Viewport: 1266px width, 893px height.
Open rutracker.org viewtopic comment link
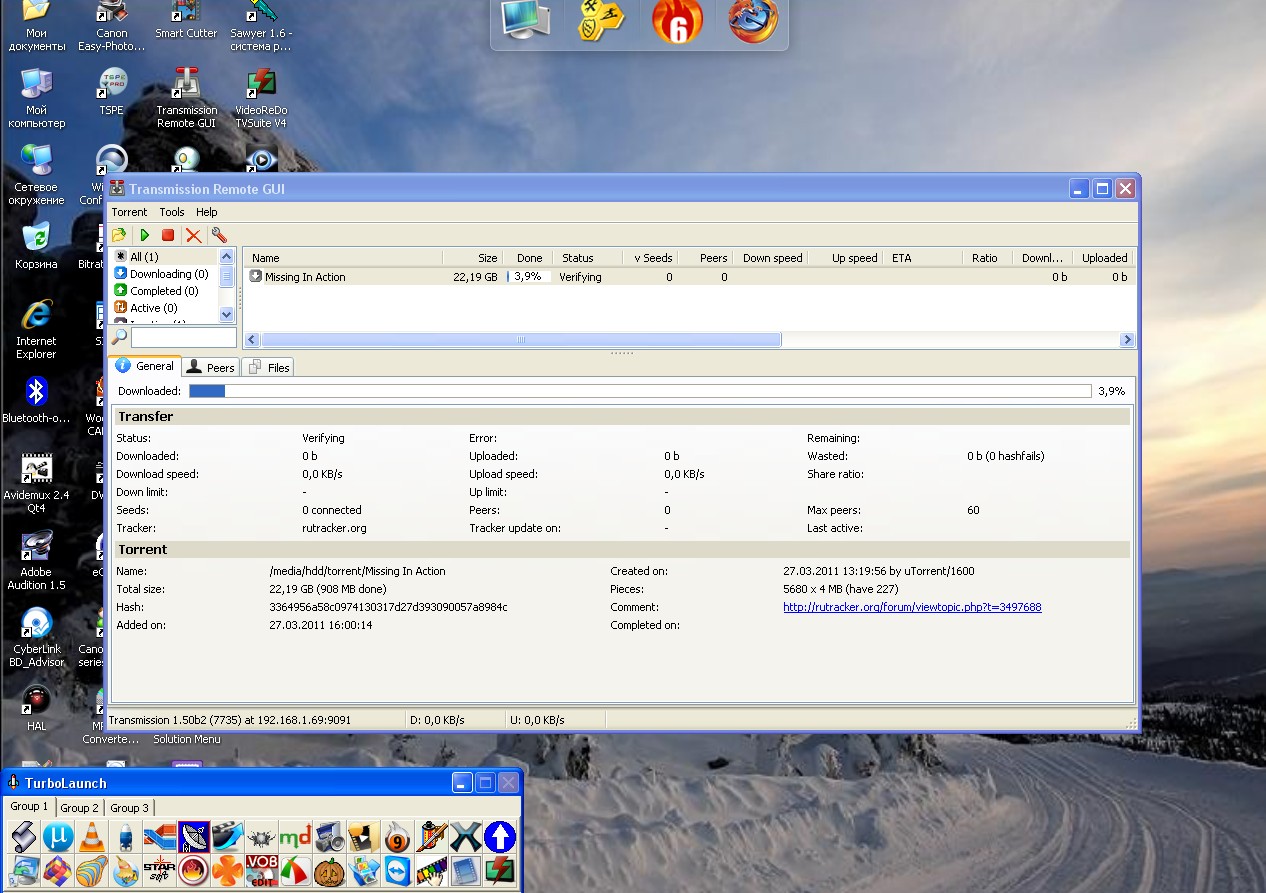click(912, 607)
